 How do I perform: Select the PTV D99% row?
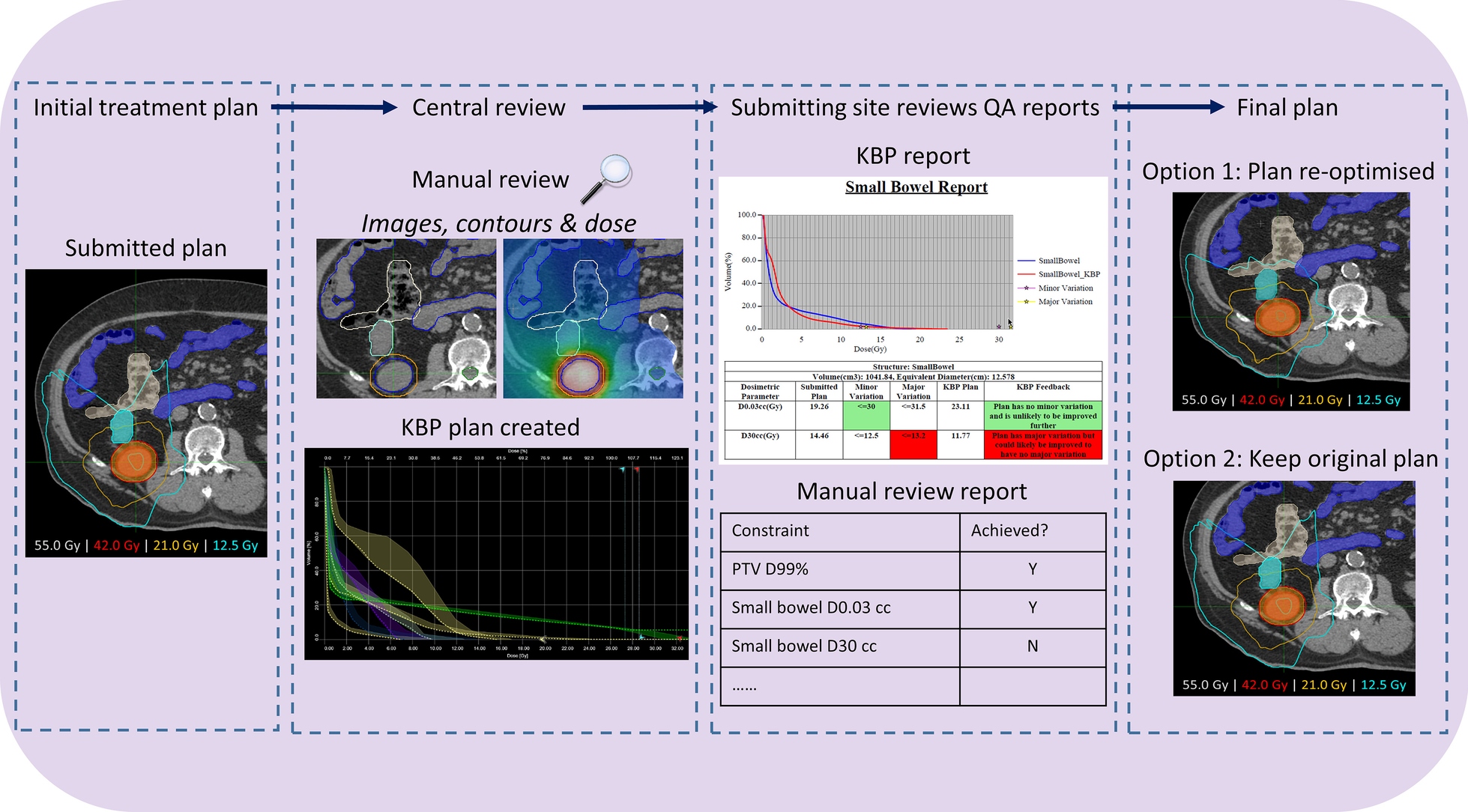(x=913, y=571)
